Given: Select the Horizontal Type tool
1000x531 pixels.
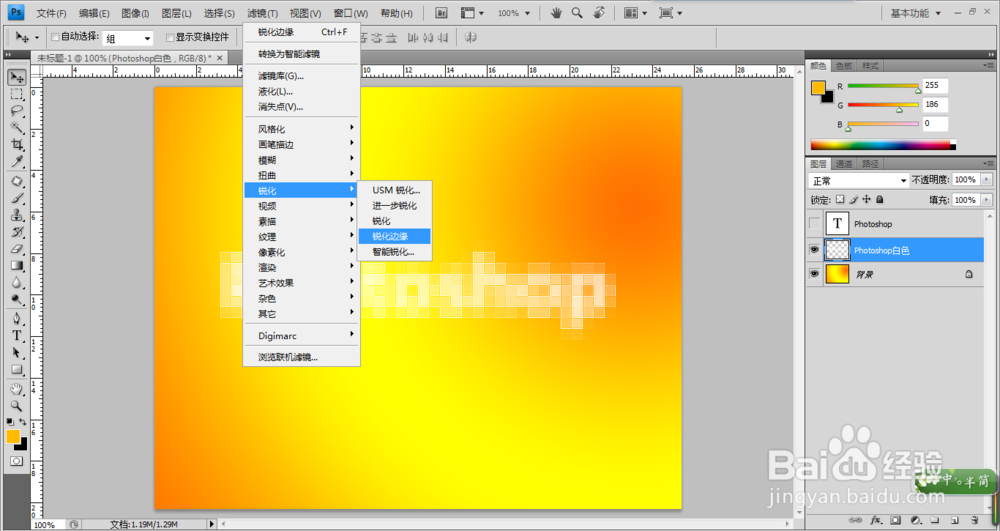Looking at the screenshot, I should click(17, 336).
